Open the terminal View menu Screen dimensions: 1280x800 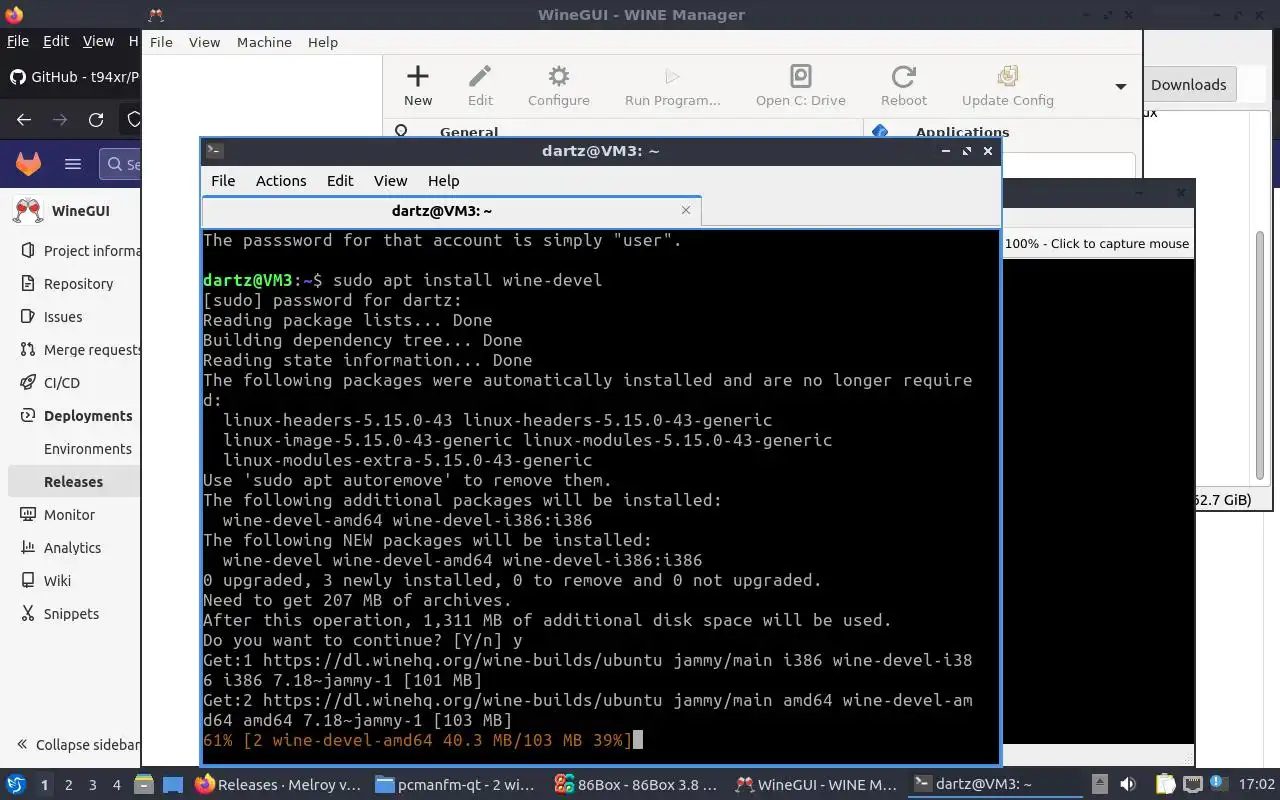[x=391, y=180]
